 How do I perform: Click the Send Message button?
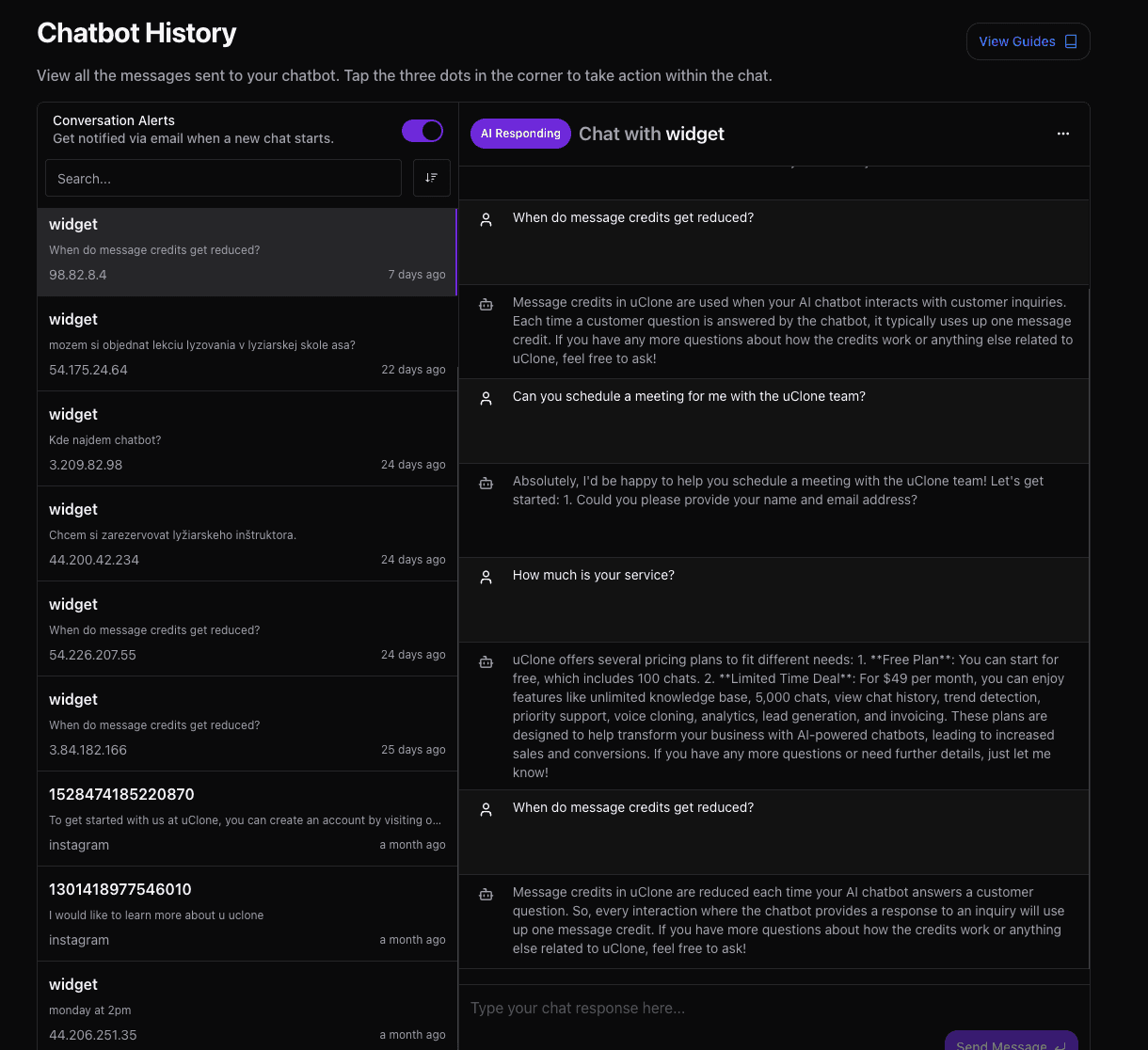pyautogui.click(x=1012, y=1041)
